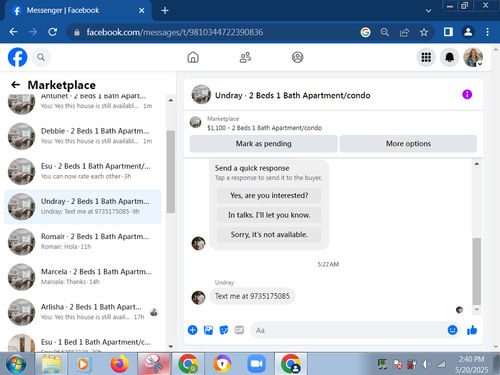500x375 pixels.
Task: Select the Messenger | Facebook tab
Action: [78, 11]
